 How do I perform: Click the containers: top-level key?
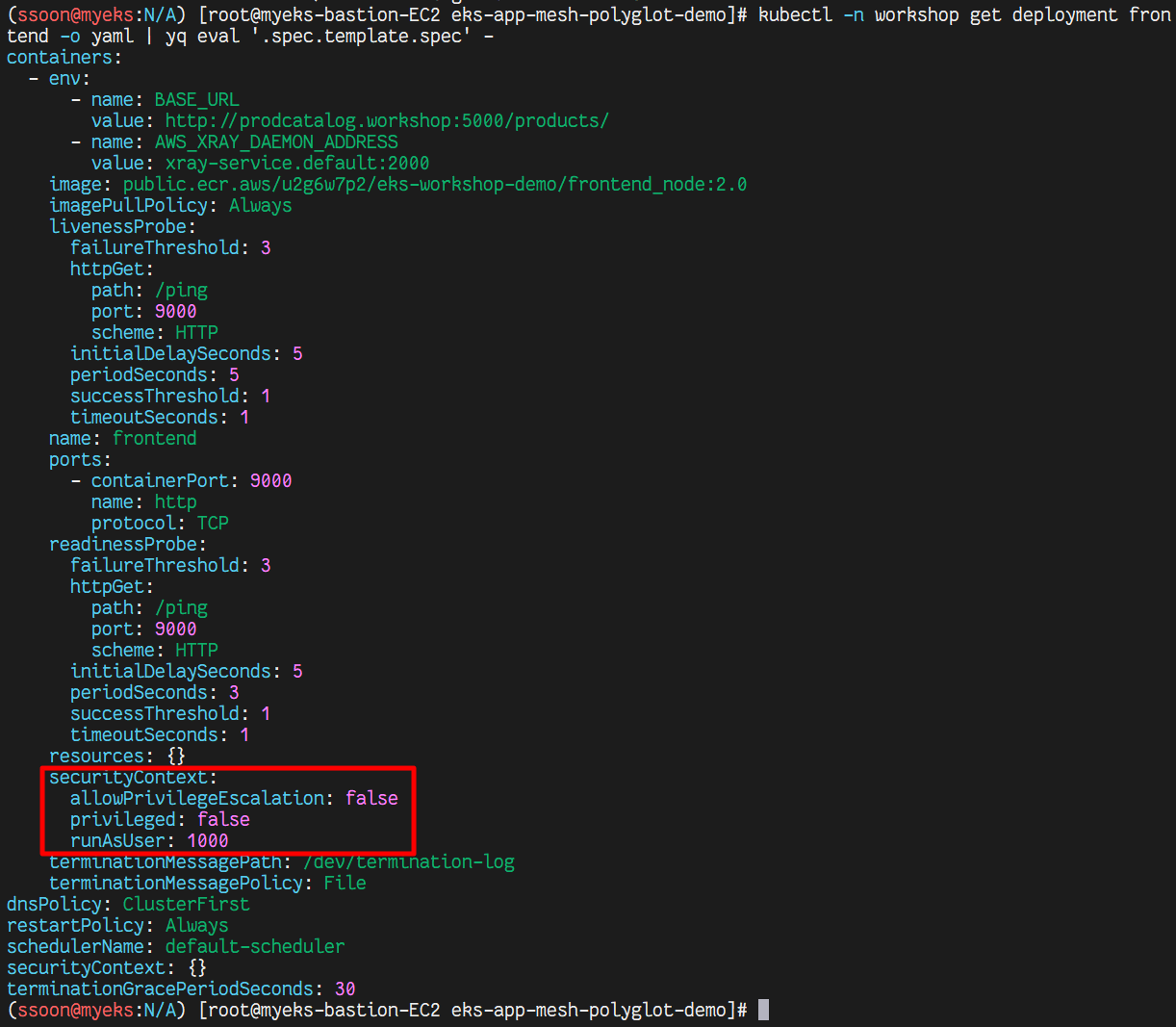[x=64, y=58]
